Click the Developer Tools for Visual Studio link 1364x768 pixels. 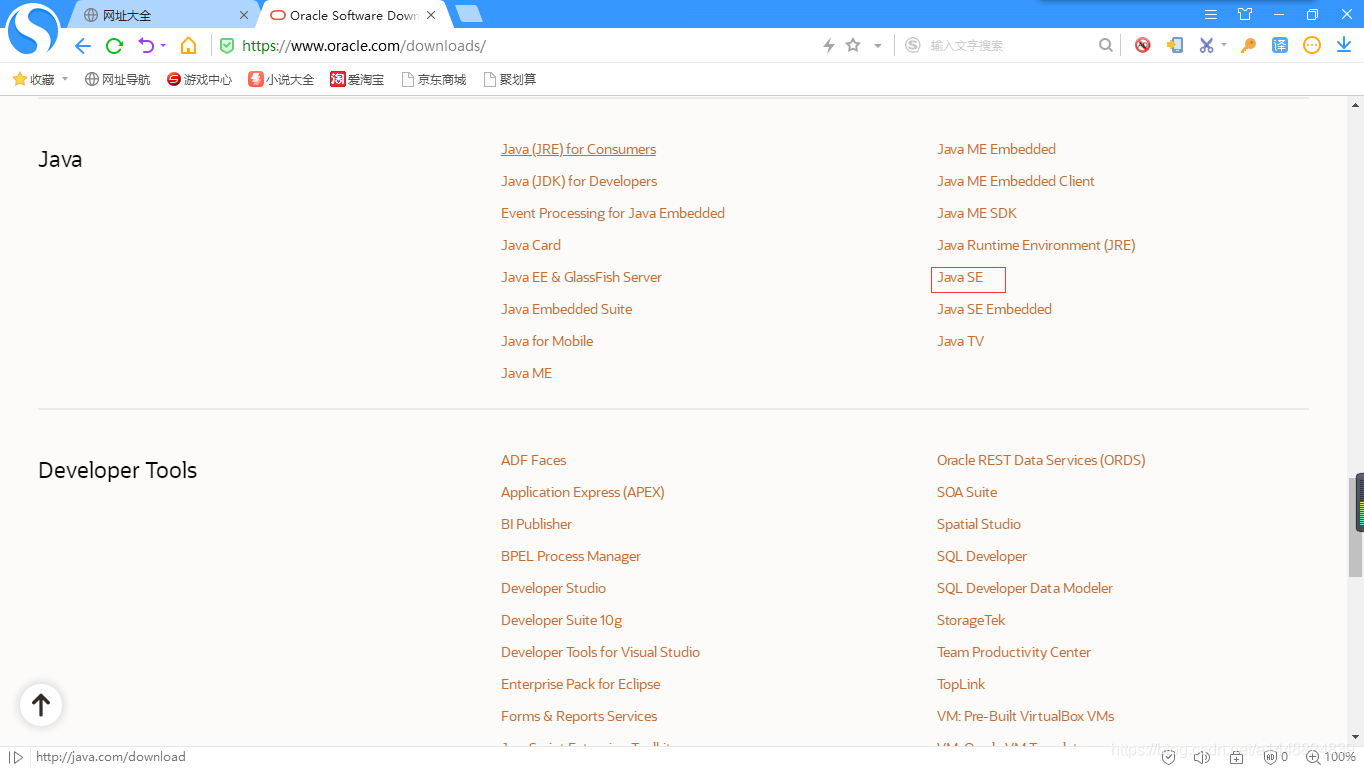(600, 652)
